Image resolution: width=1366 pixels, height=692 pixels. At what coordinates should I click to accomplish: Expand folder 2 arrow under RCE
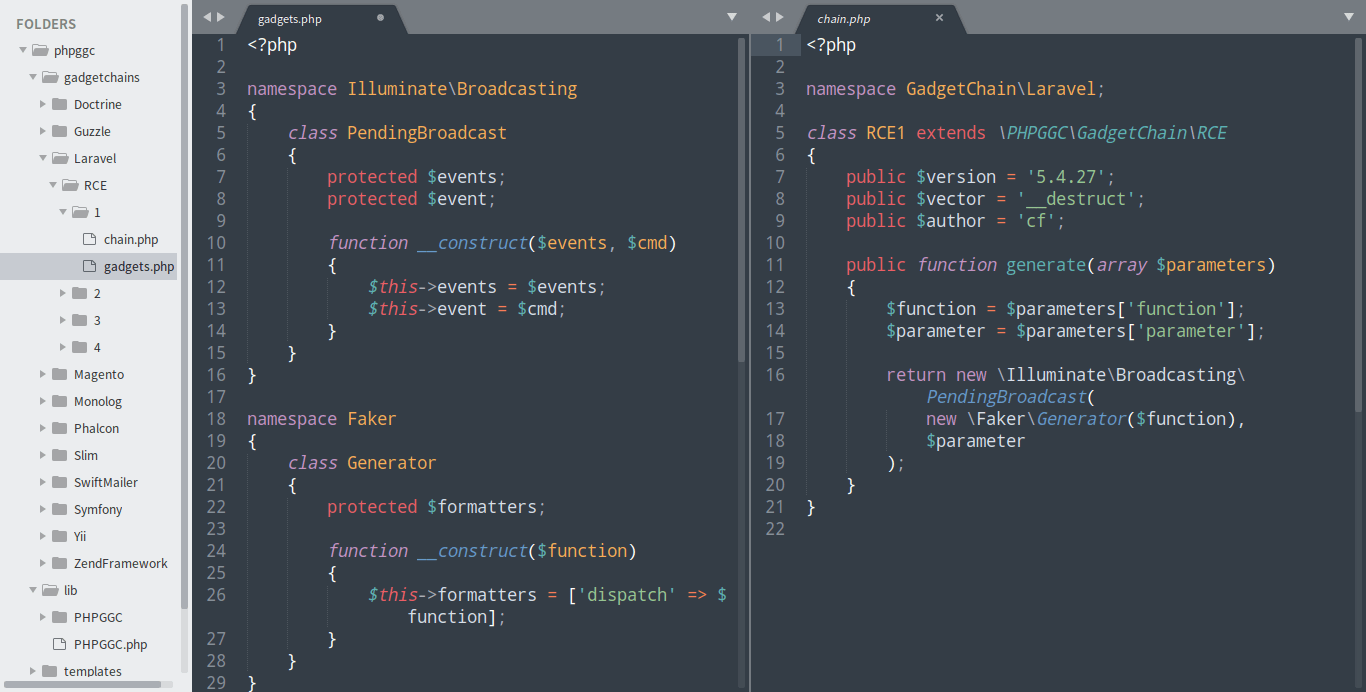(x=62, y=293)
